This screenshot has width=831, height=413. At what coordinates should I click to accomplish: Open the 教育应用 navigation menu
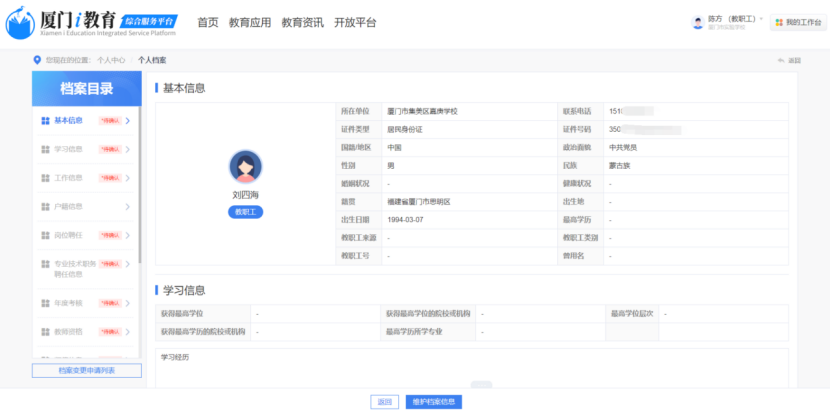pos(249,22)
